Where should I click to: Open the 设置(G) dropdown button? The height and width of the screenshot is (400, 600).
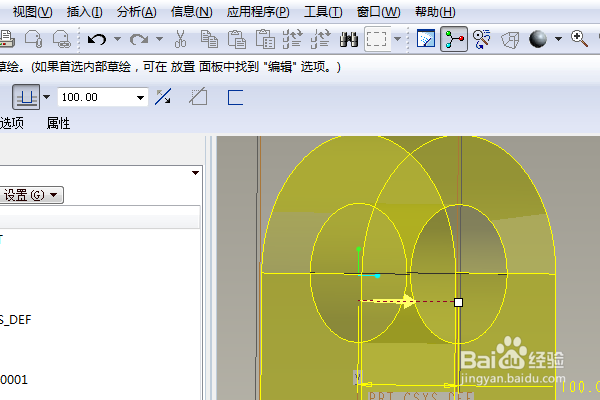[31, 195]
